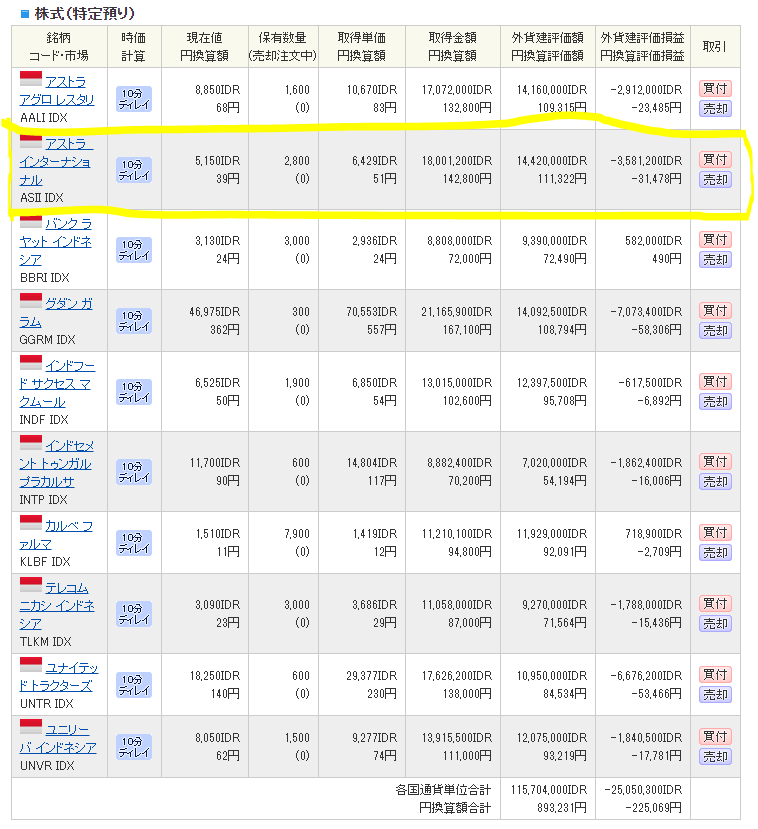Click the 10分ディレイ badge in KLBF row

[134, 543]
